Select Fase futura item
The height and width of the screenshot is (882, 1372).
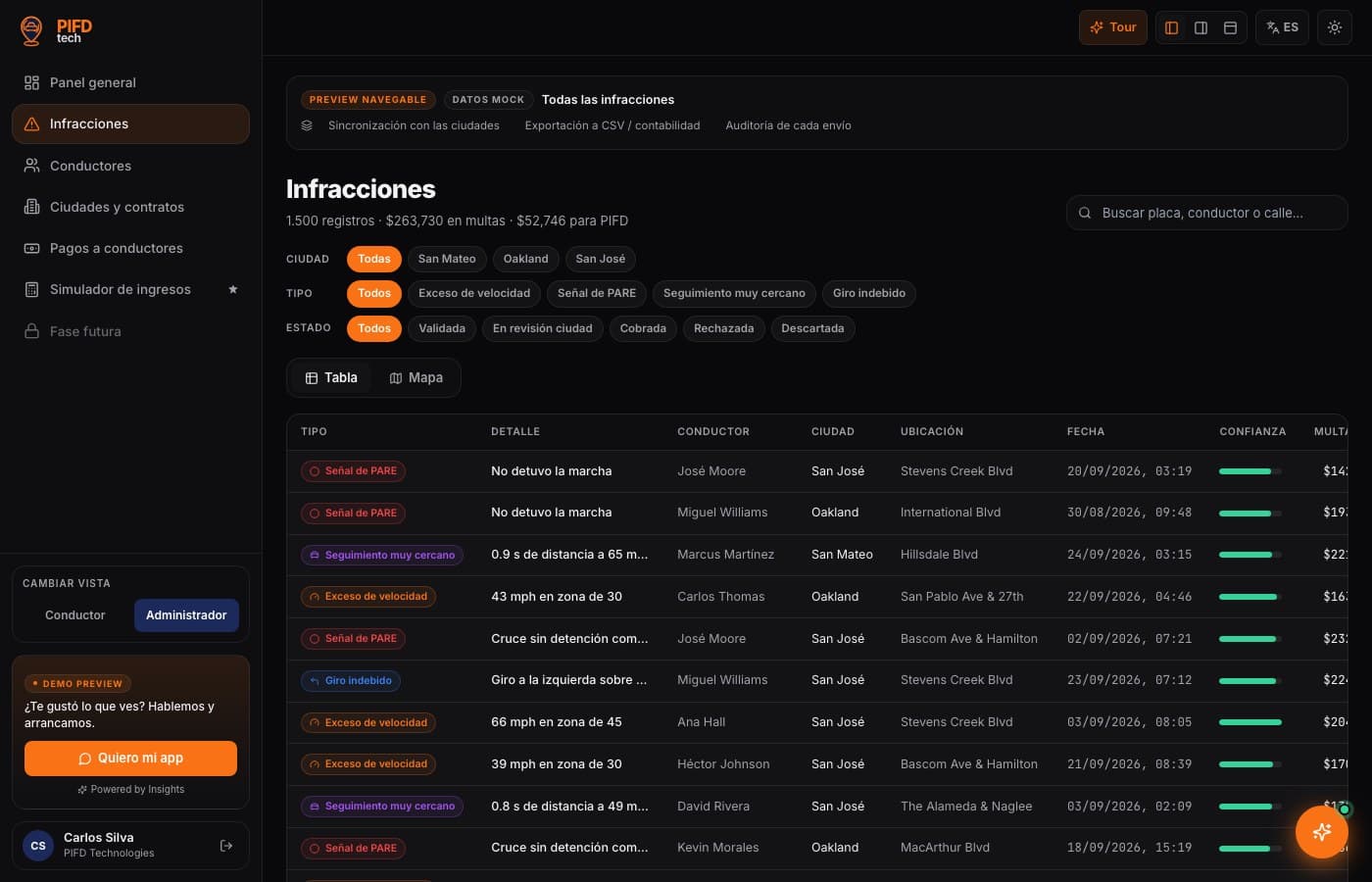pos(130,331)
